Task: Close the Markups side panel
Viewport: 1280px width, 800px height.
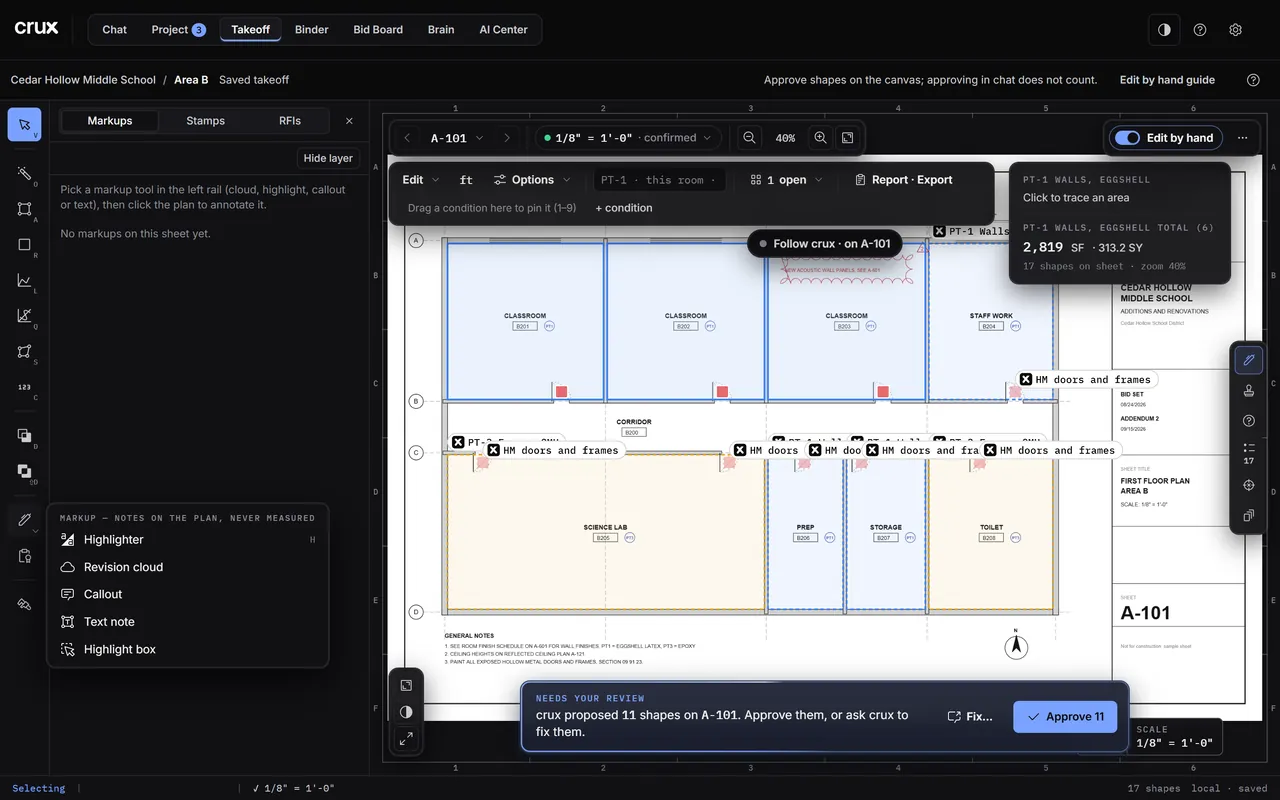Action: 349,121
